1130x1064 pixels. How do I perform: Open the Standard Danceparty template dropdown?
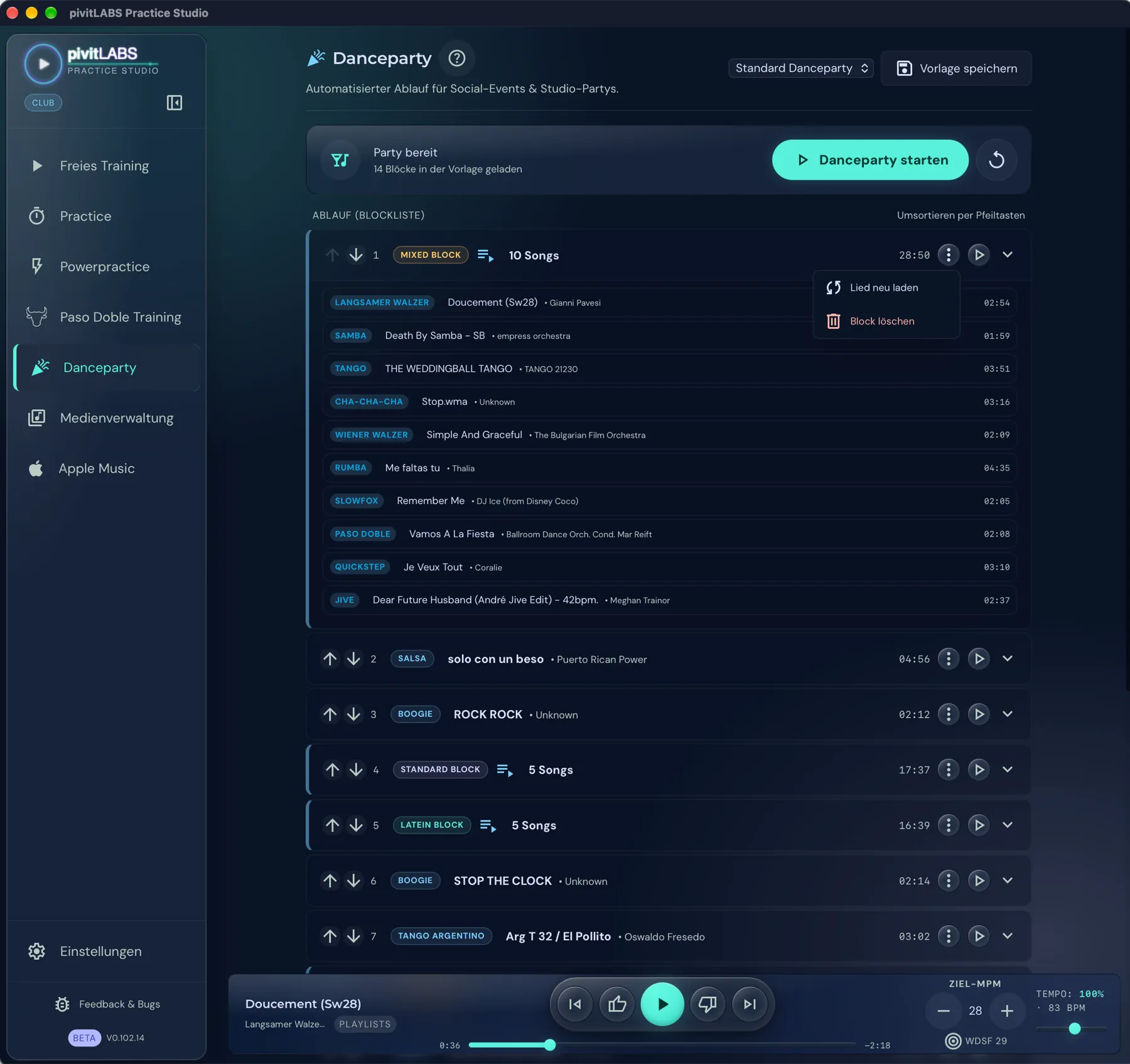[x=800, y=68]
